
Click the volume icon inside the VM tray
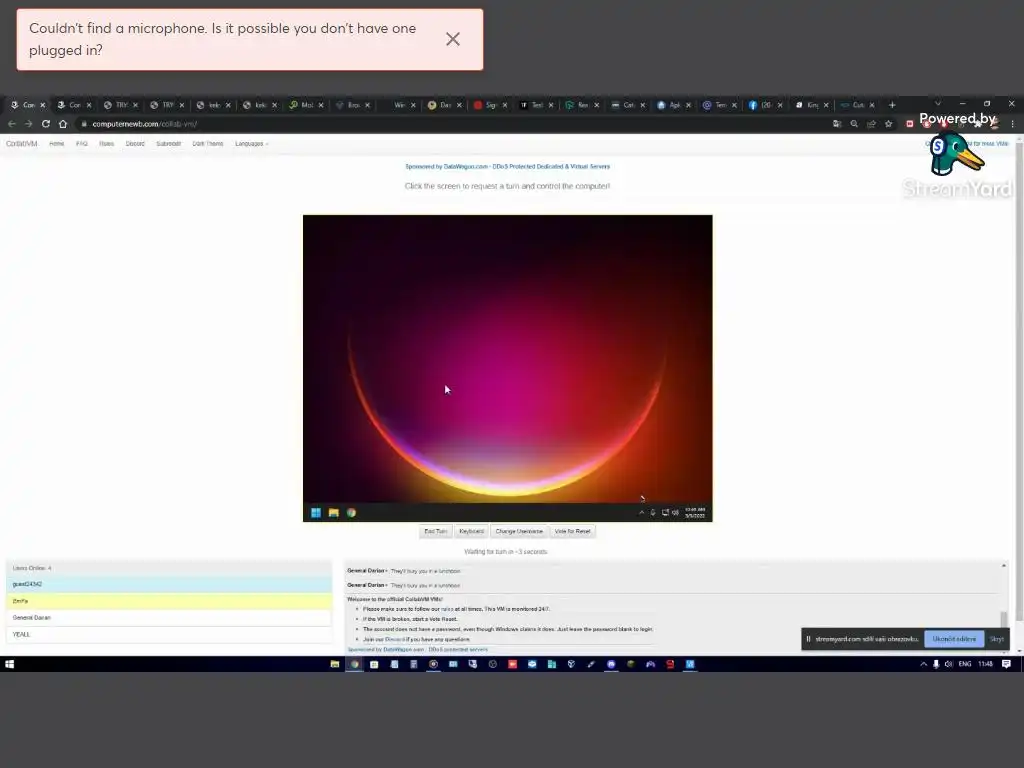(676, 513)
